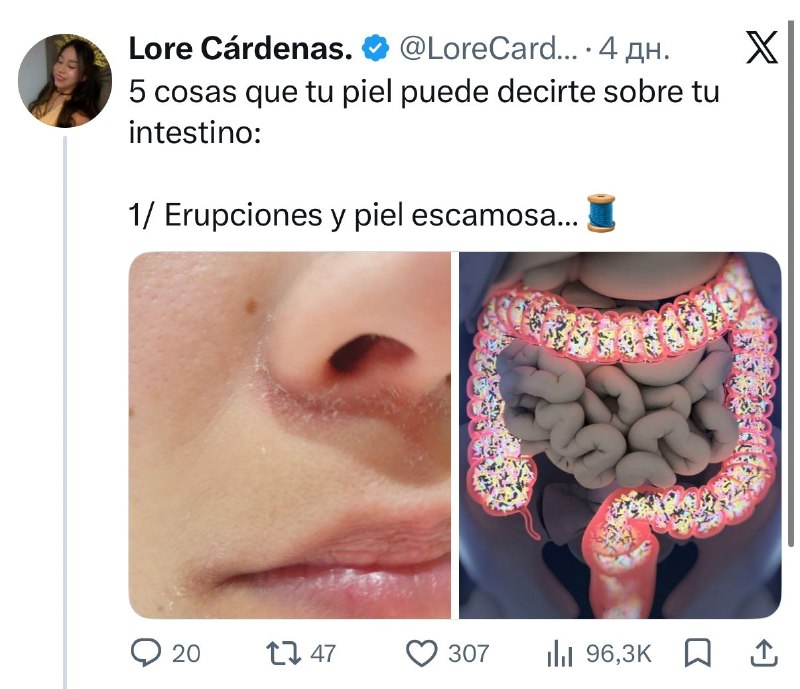The width and height of the screenshot is (800, 689).
Task: Click the repost count 47
Action: (x=323, y=654)
